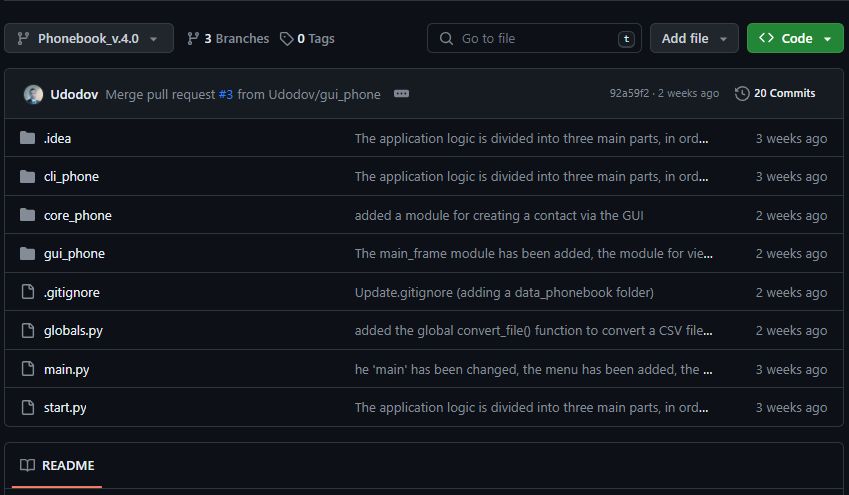Open the .gitignore file
This screenshot has height=495, width=849.
tap(72, 292)
